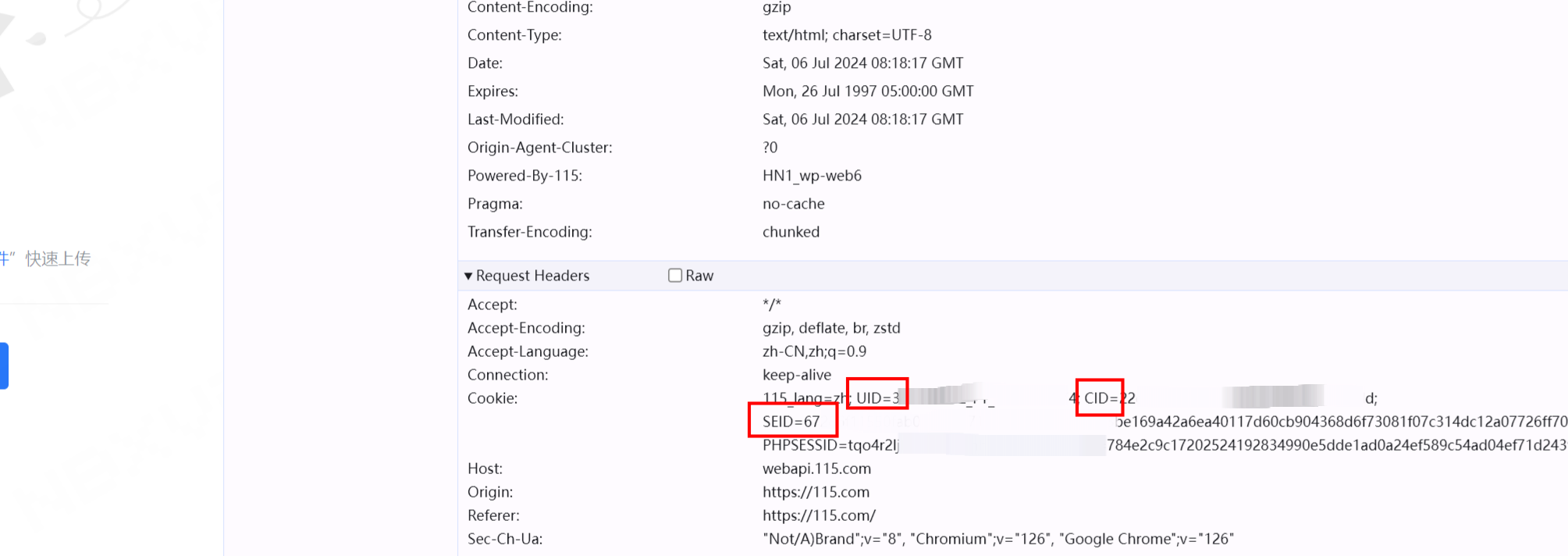Image resolution: width=1568 pixels, height=556 pixels.
Task: Click the HN1_wp-web6 Powered-By value
Action: [812, 176]
